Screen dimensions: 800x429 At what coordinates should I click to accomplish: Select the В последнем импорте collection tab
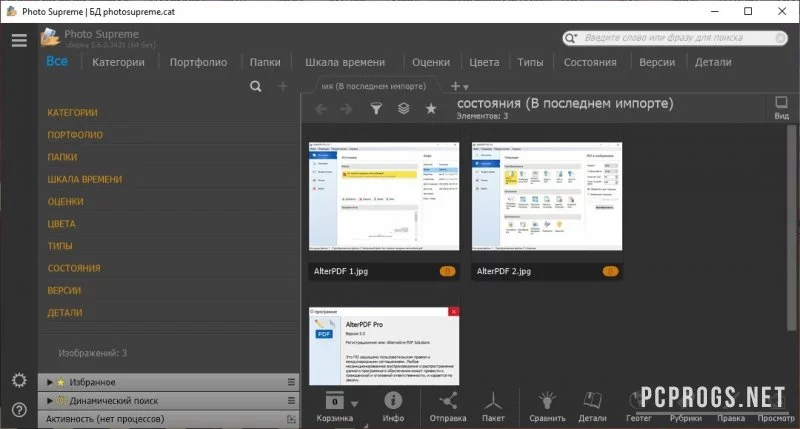[x=373, y=86]
